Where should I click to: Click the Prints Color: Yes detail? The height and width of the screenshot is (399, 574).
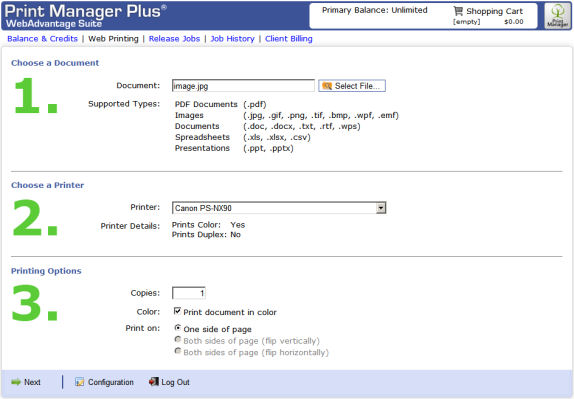(x=208, y=225)
